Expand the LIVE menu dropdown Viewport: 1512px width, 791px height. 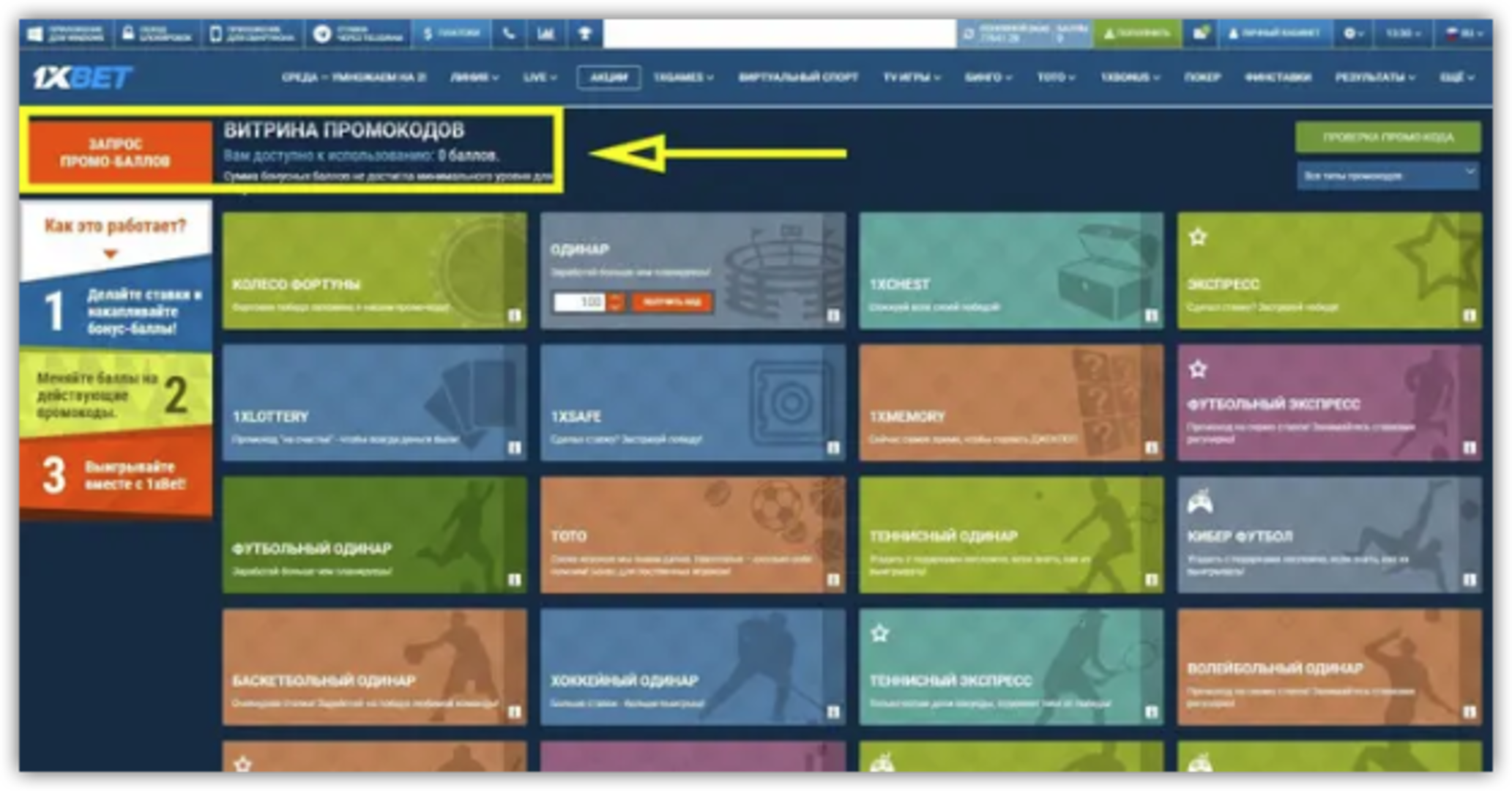pyautogui.click(x=540, y=77)
